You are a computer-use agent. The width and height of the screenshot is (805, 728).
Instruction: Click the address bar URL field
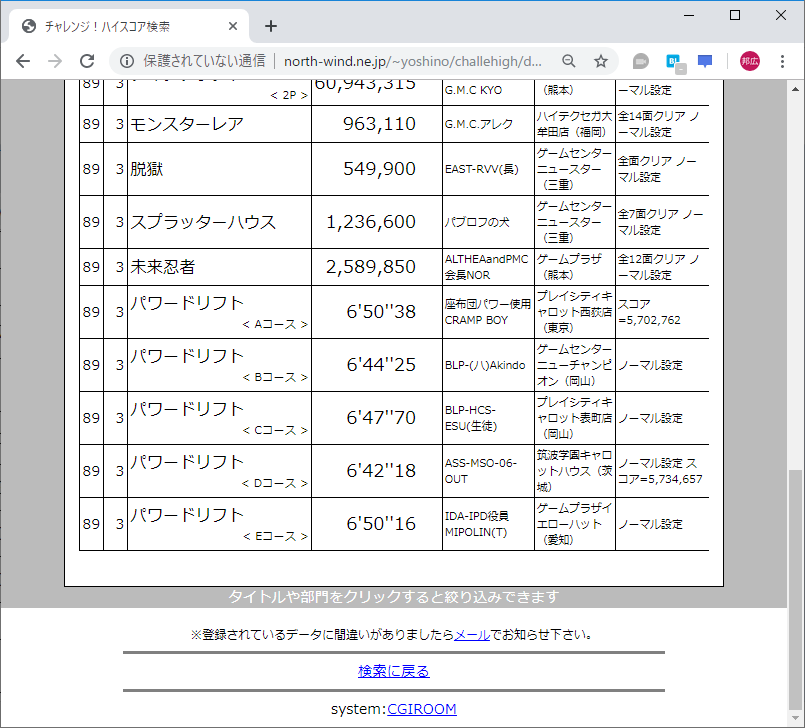click(412, 61)
